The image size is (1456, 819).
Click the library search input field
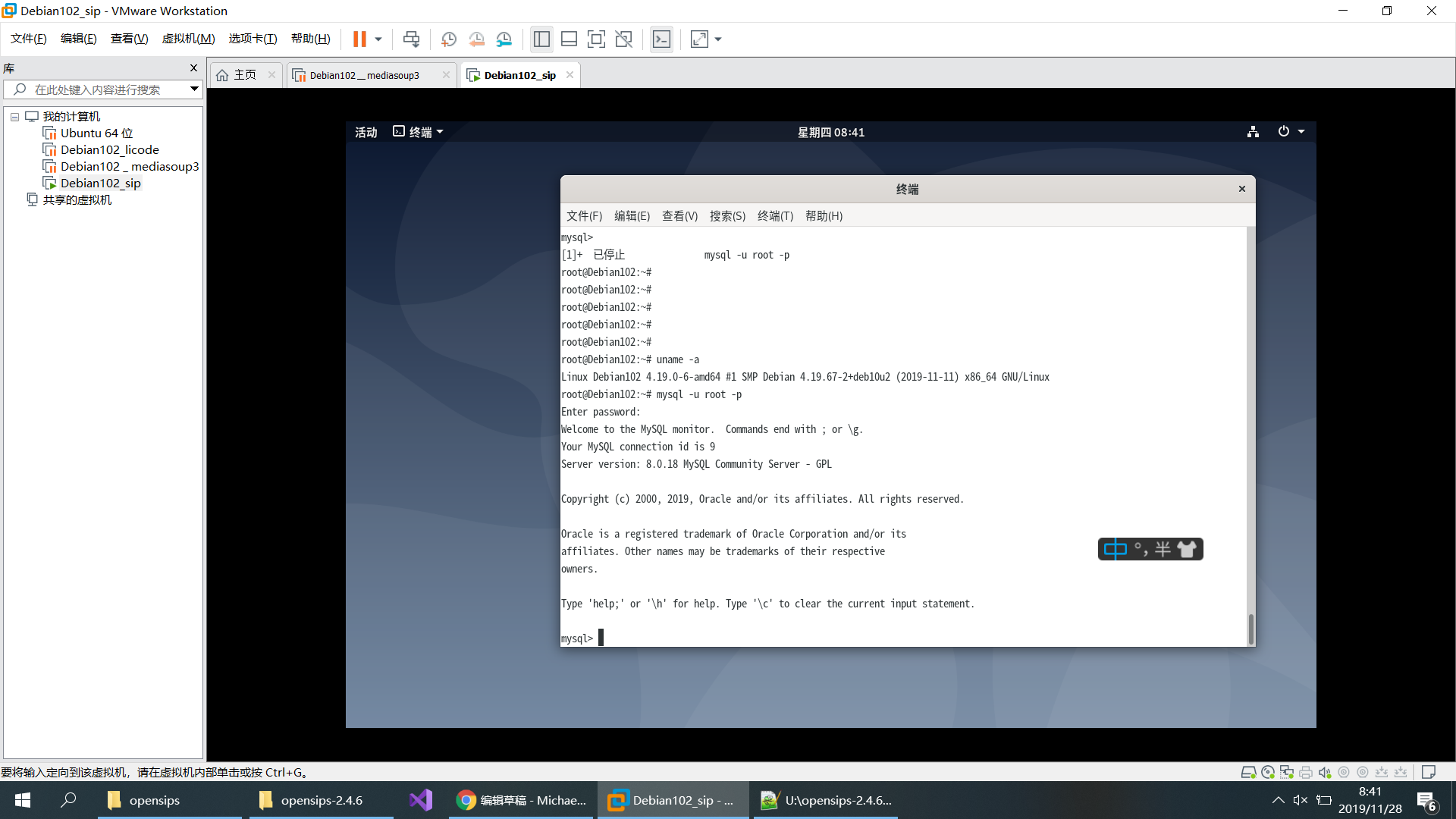[x=97, y=89]
